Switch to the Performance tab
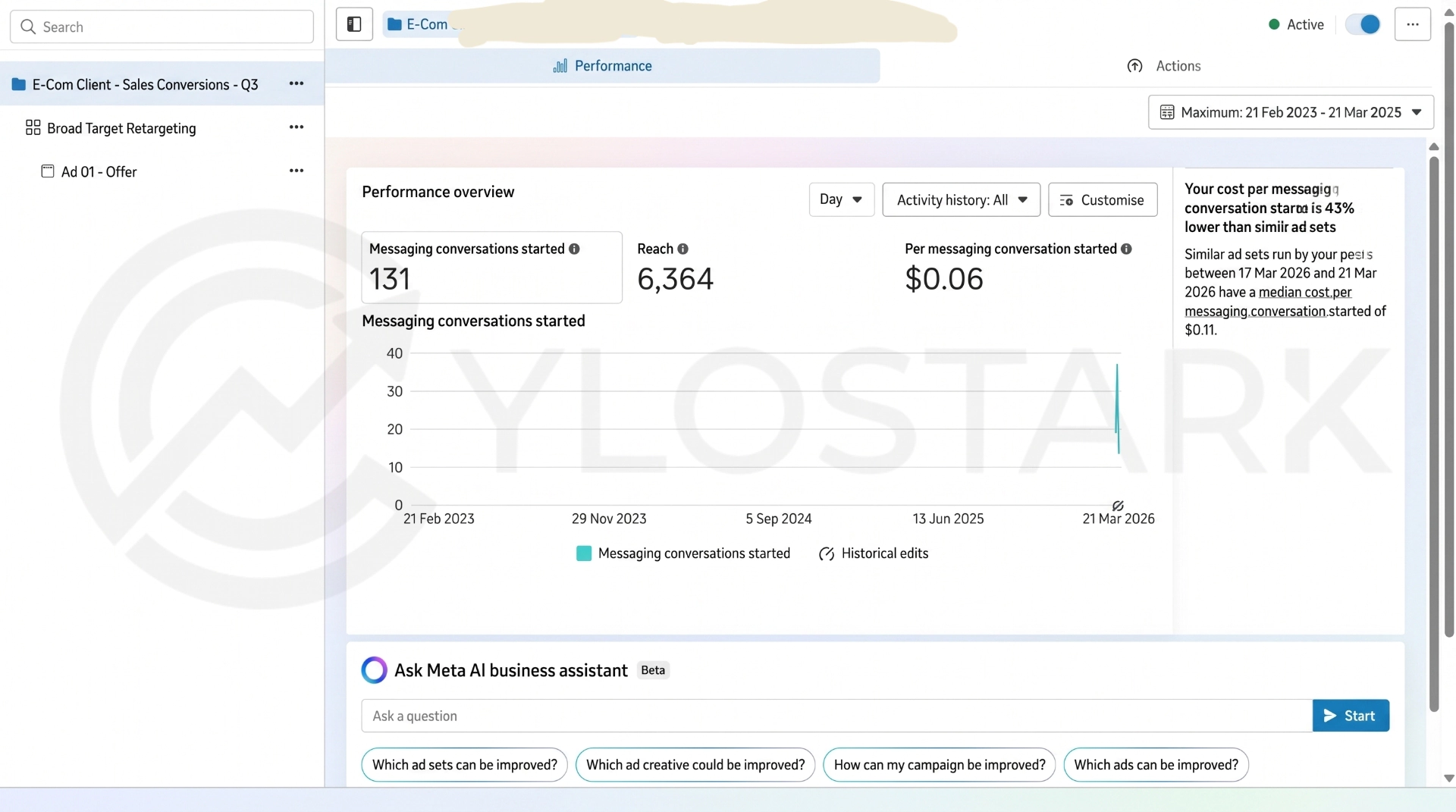Image resolution: width=1456 pixels, height=812 pixels. pos(603,66)
